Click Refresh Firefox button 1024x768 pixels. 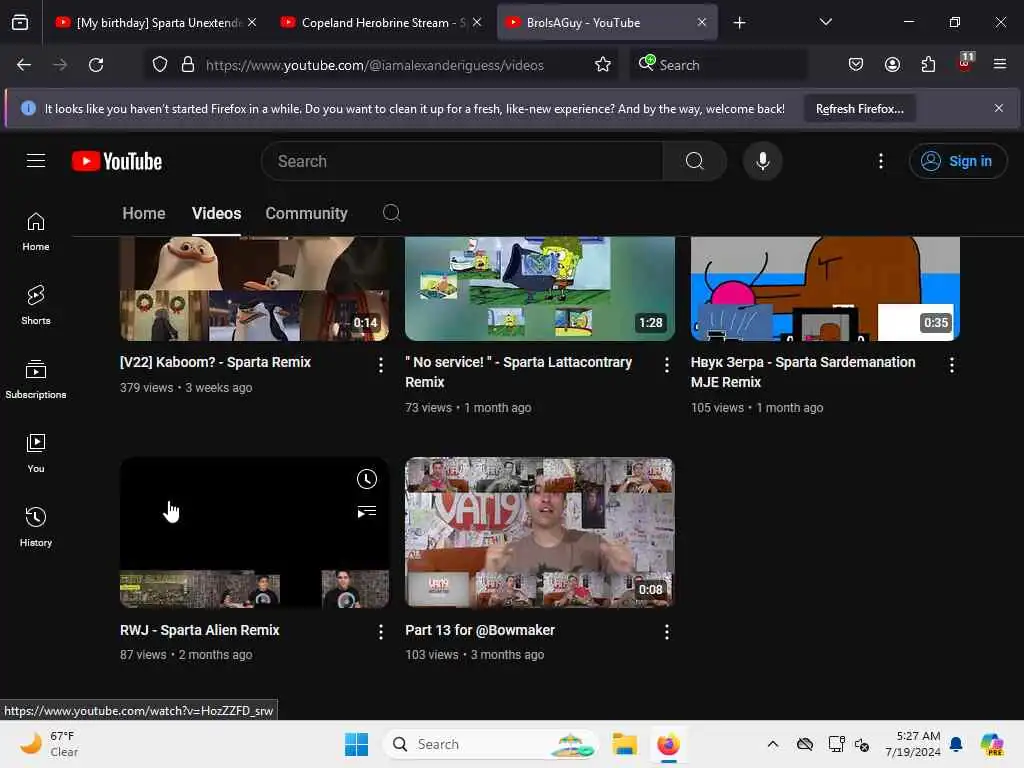coord(859,108)
